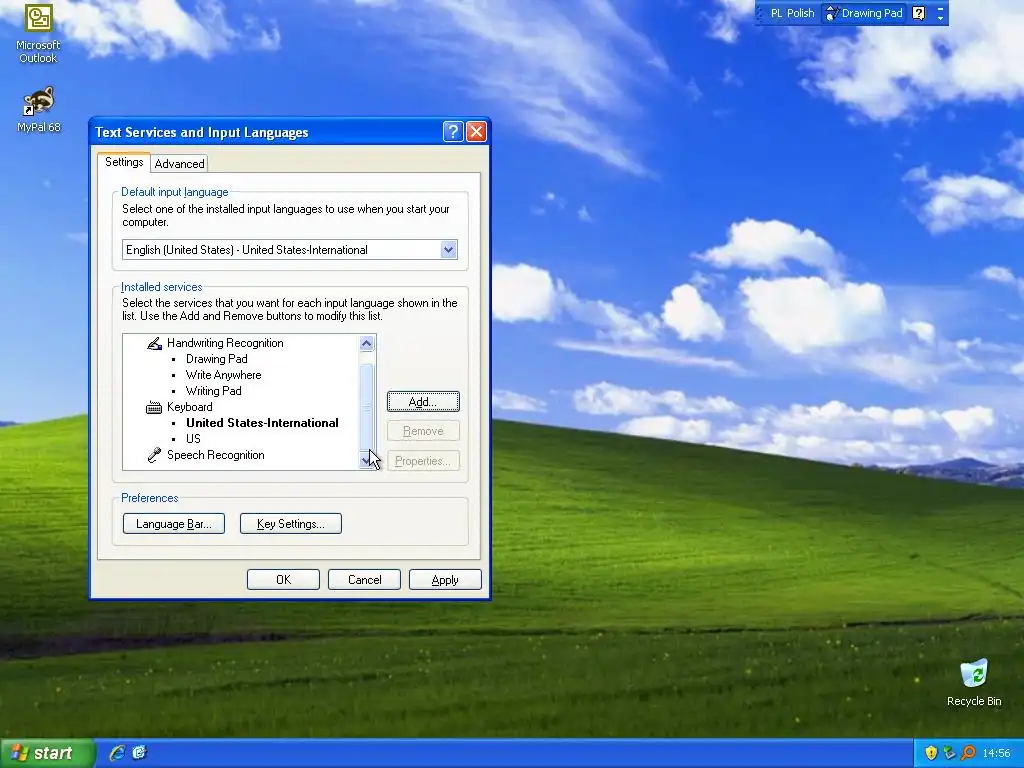Click the default input language combo box text

pyautogui.click(x=247, y=249)
